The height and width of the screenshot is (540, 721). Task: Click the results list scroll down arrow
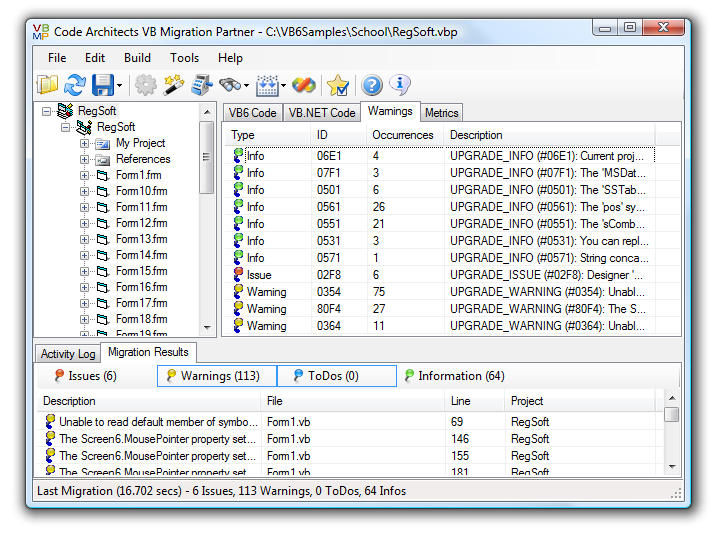(x=672, y=467)
